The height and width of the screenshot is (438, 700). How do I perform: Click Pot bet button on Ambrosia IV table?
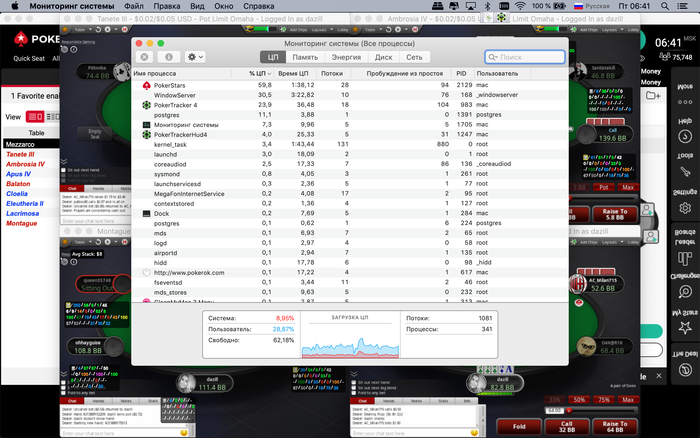604,187
